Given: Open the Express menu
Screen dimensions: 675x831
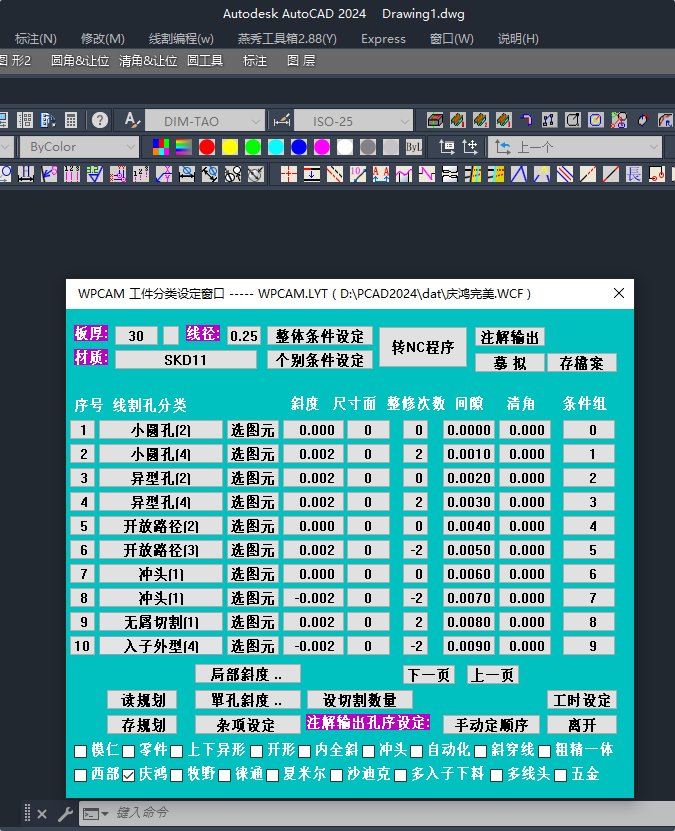Looking at the screenshot, I should click(x=383, y=39).
